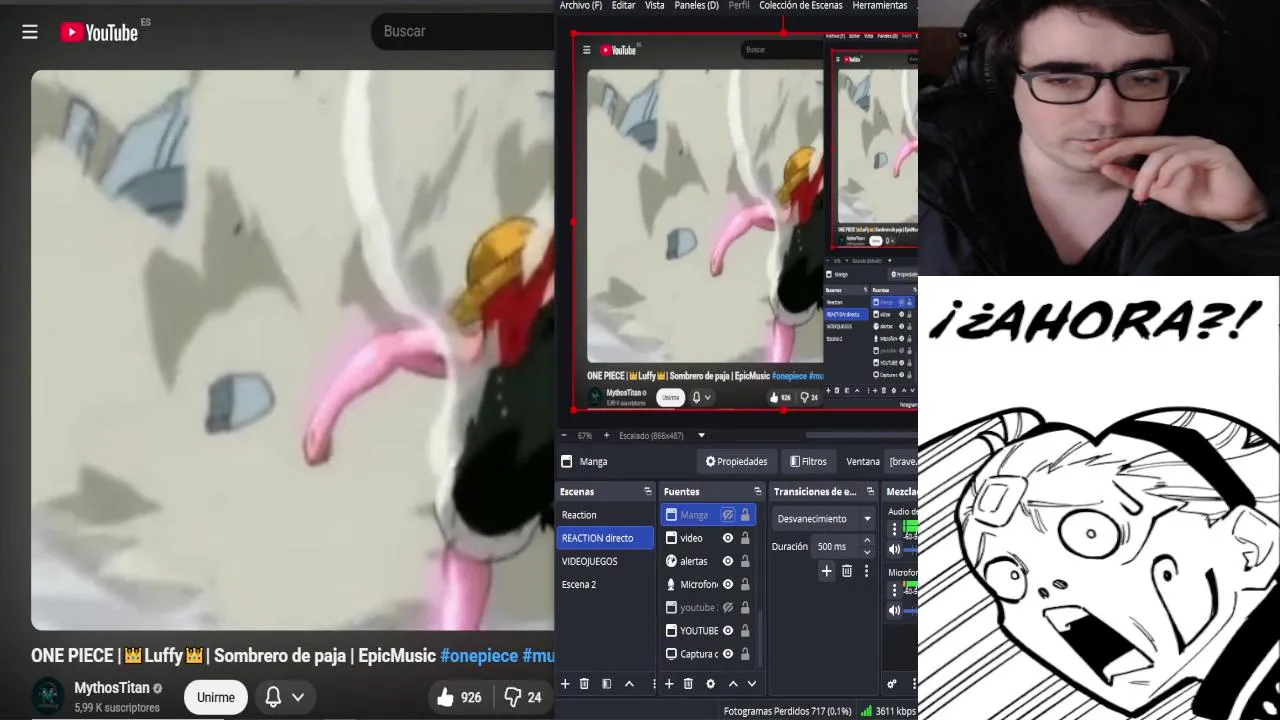Open the Ventana window selection combo

click(902, 461)
